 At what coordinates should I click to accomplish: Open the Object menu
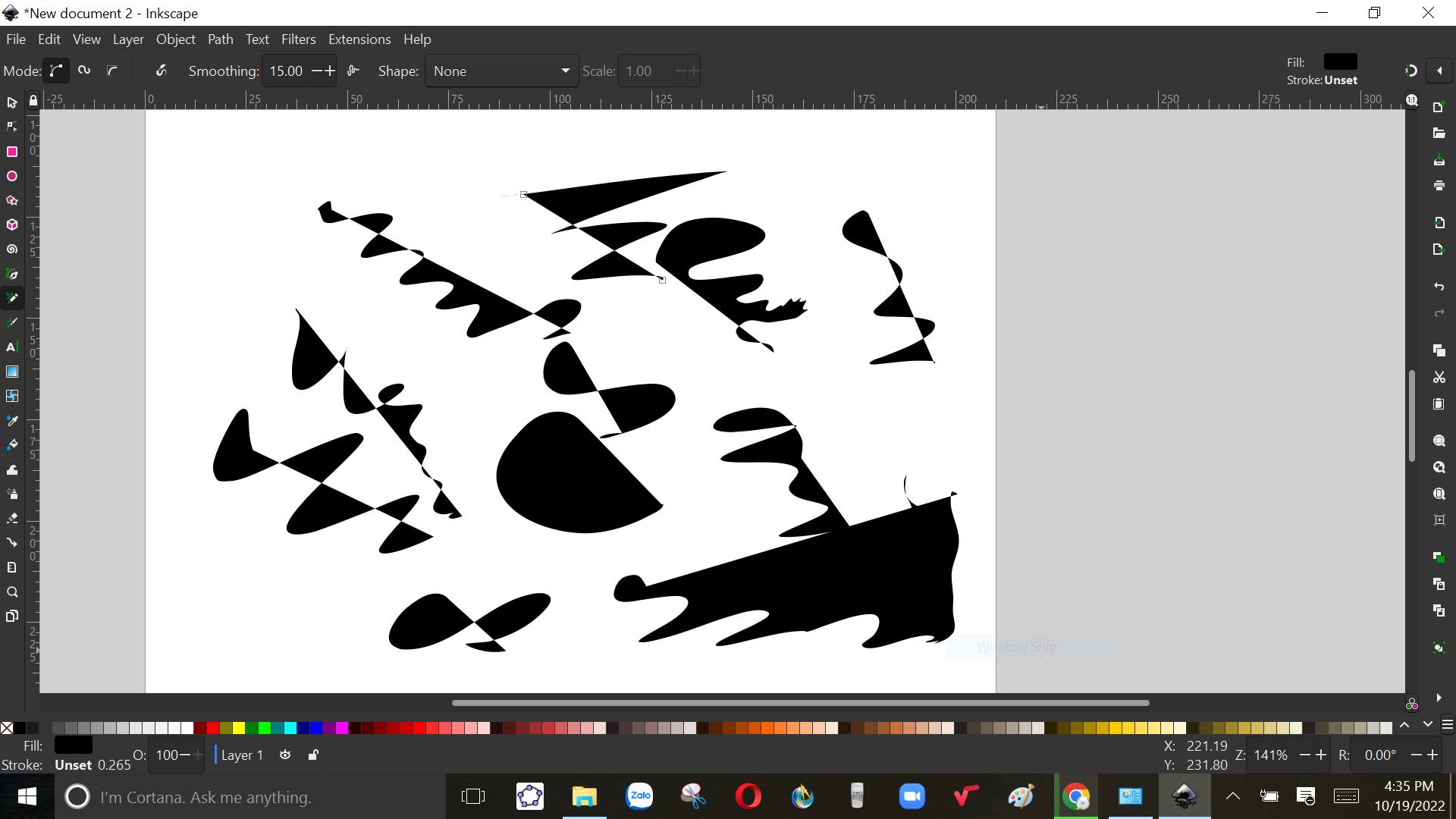176,39
